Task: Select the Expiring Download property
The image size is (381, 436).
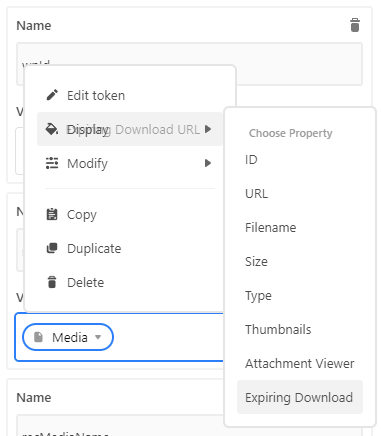Action: 300,397
